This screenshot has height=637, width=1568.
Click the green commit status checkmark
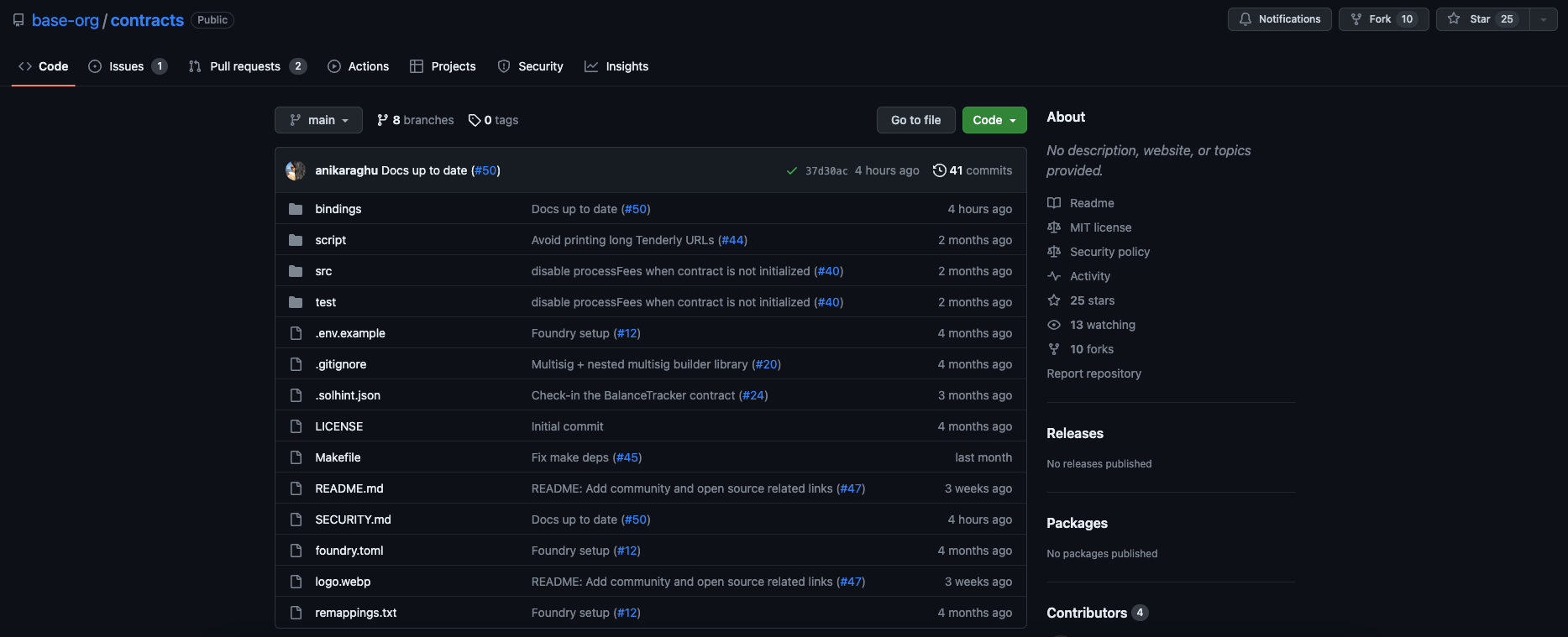point(791,170)
